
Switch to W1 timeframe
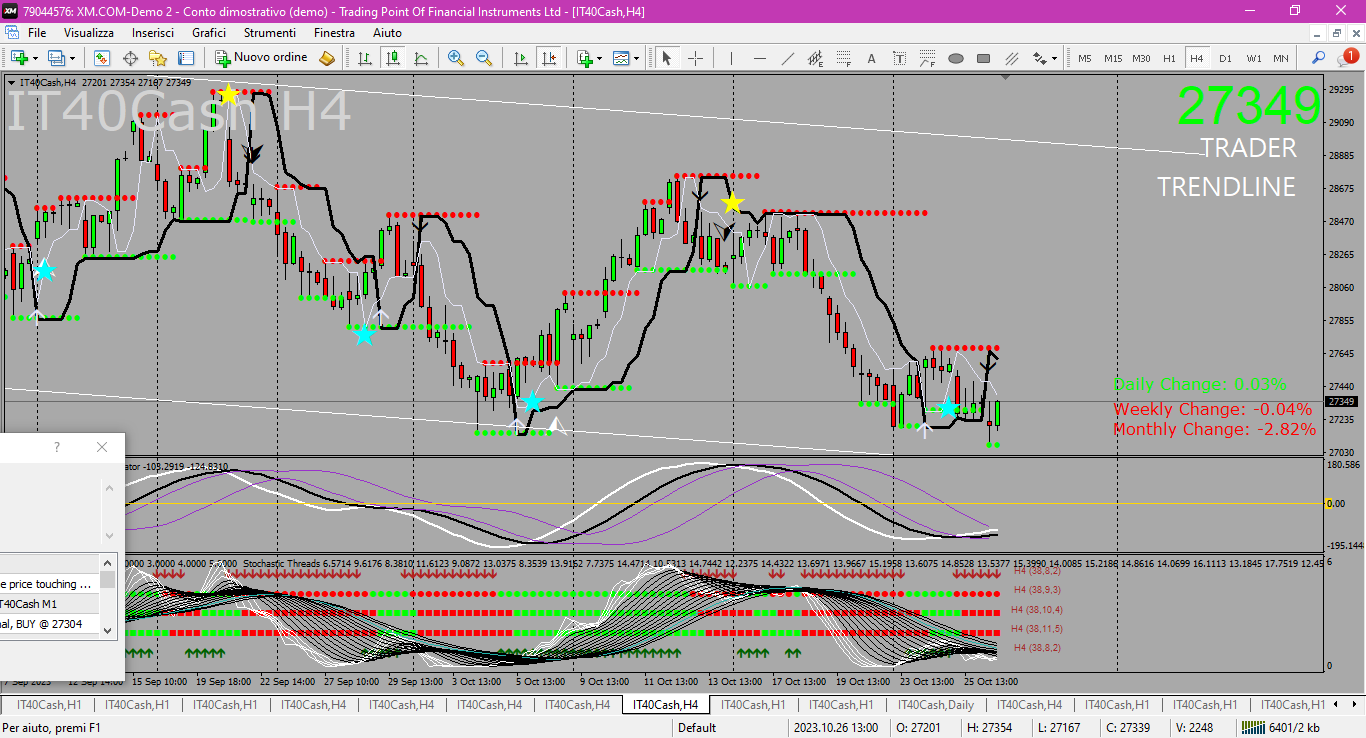tap(1253, 58)
